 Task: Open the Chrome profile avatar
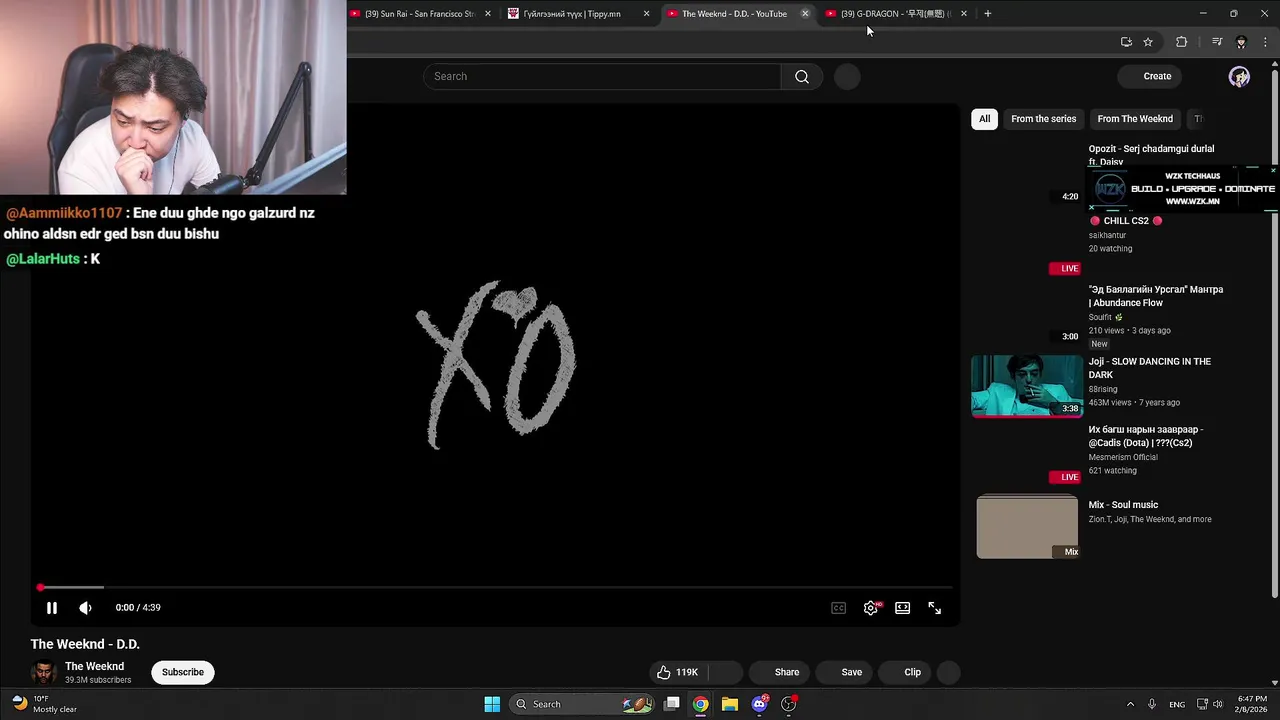point(1241,42)
